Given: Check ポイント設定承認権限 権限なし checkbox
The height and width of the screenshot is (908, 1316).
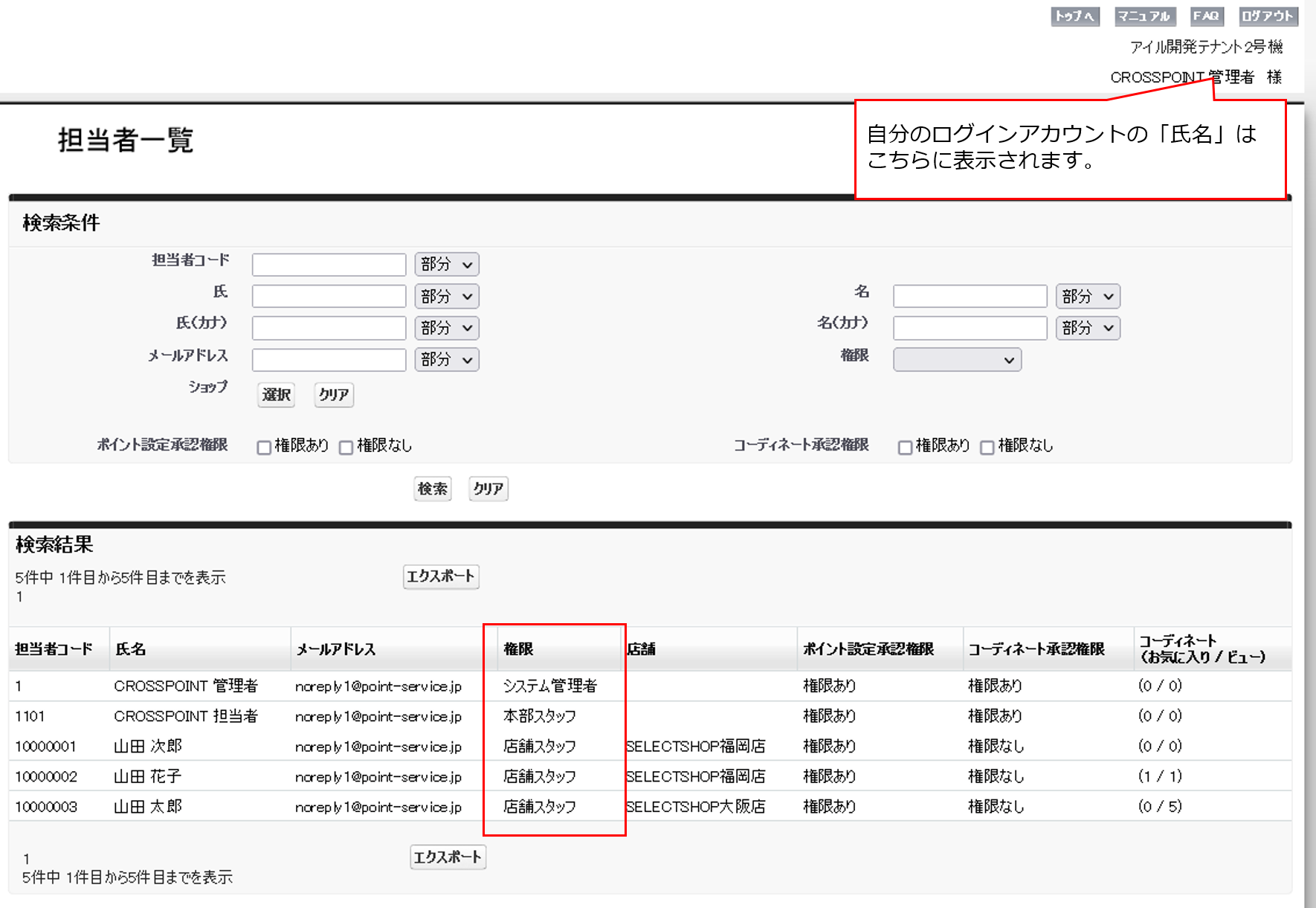Looking at the screenshot, I should point(346,447).
